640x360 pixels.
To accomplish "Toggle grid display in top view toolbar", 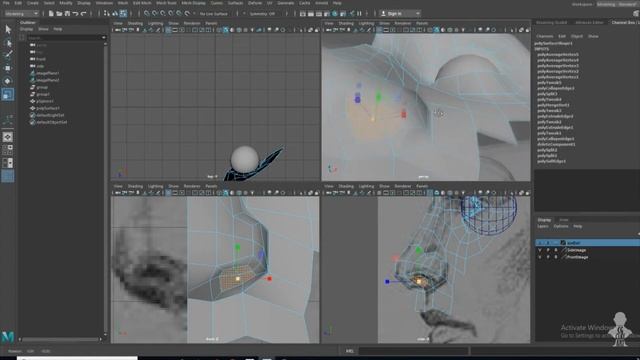I will tap(168, 30).
